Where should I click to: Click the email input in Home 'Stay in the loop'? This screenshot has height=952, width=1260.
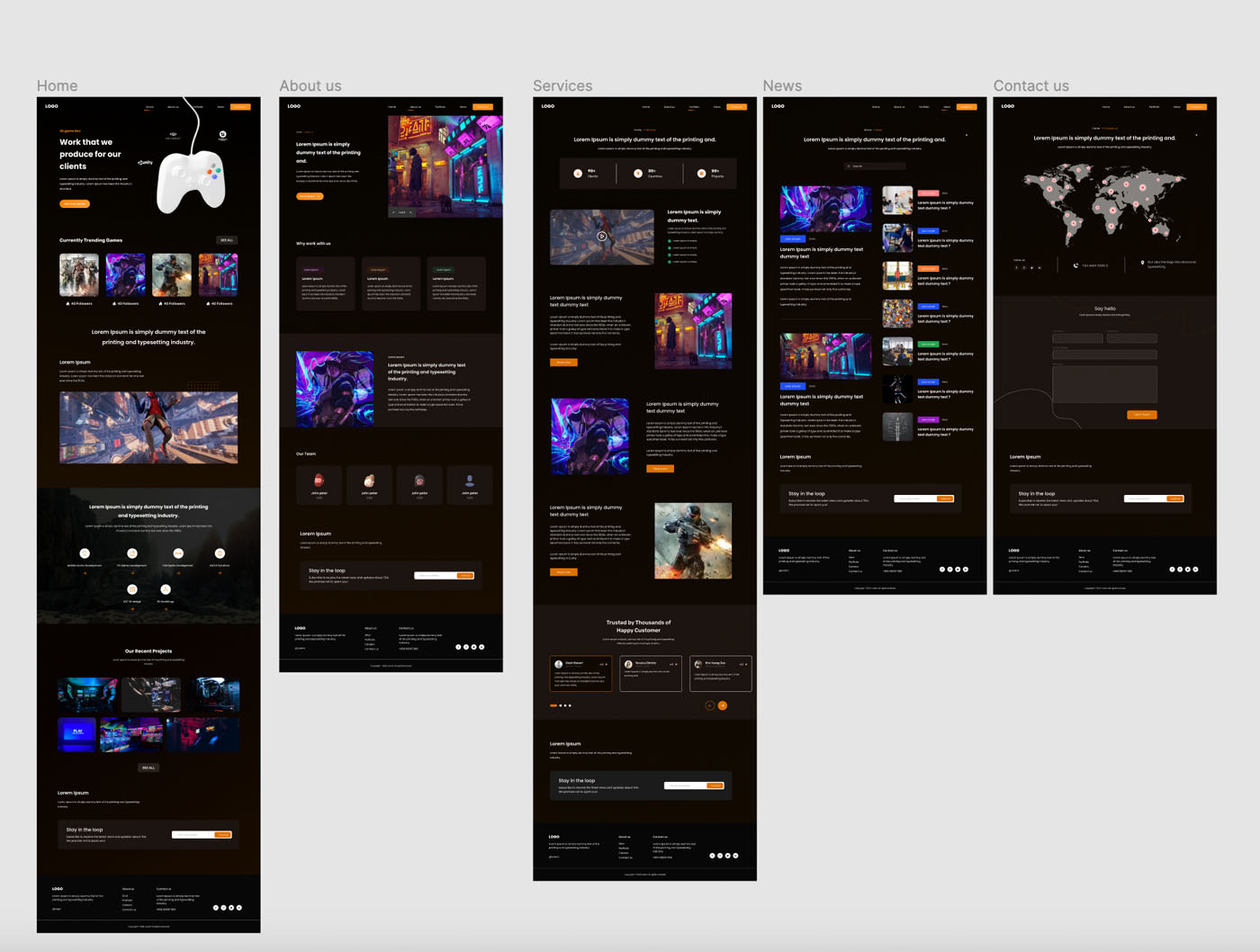[x=193, y=835]
